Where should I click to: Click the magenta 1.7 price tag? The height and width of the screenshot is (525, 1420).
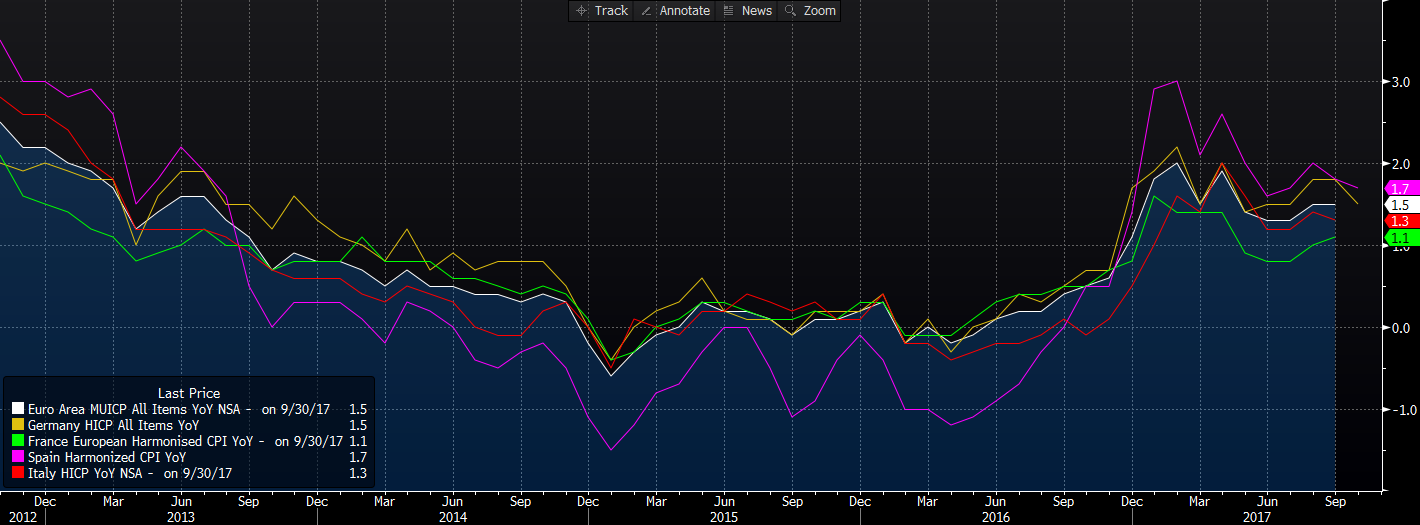[1400, 188]
